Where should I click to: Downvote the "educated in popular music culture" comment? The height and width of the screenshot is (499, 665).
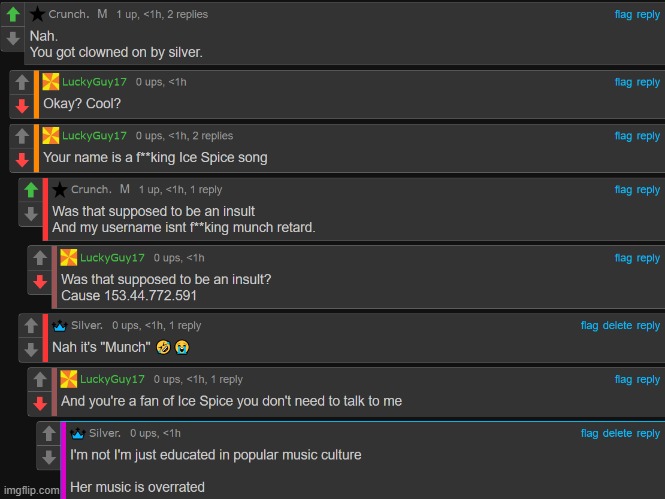click(49, 457)
